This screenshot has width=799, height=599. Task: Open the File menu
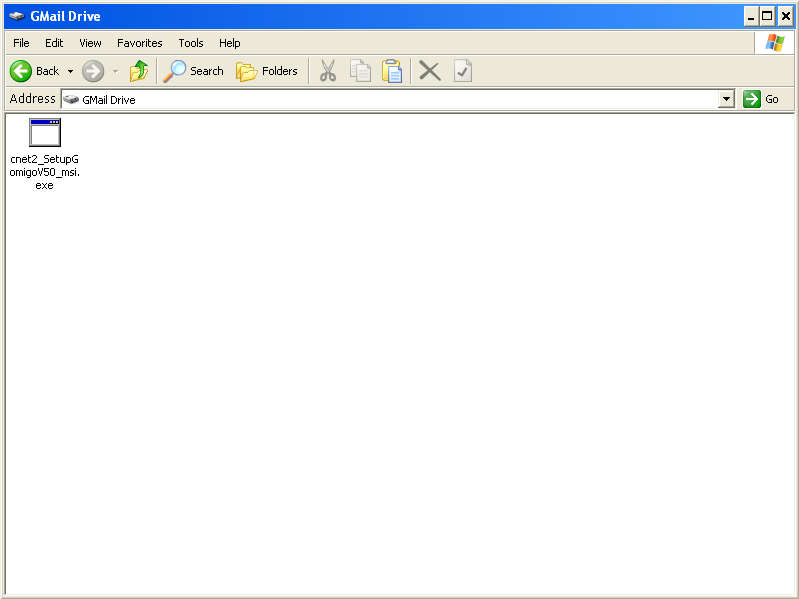tap(21, 43)
